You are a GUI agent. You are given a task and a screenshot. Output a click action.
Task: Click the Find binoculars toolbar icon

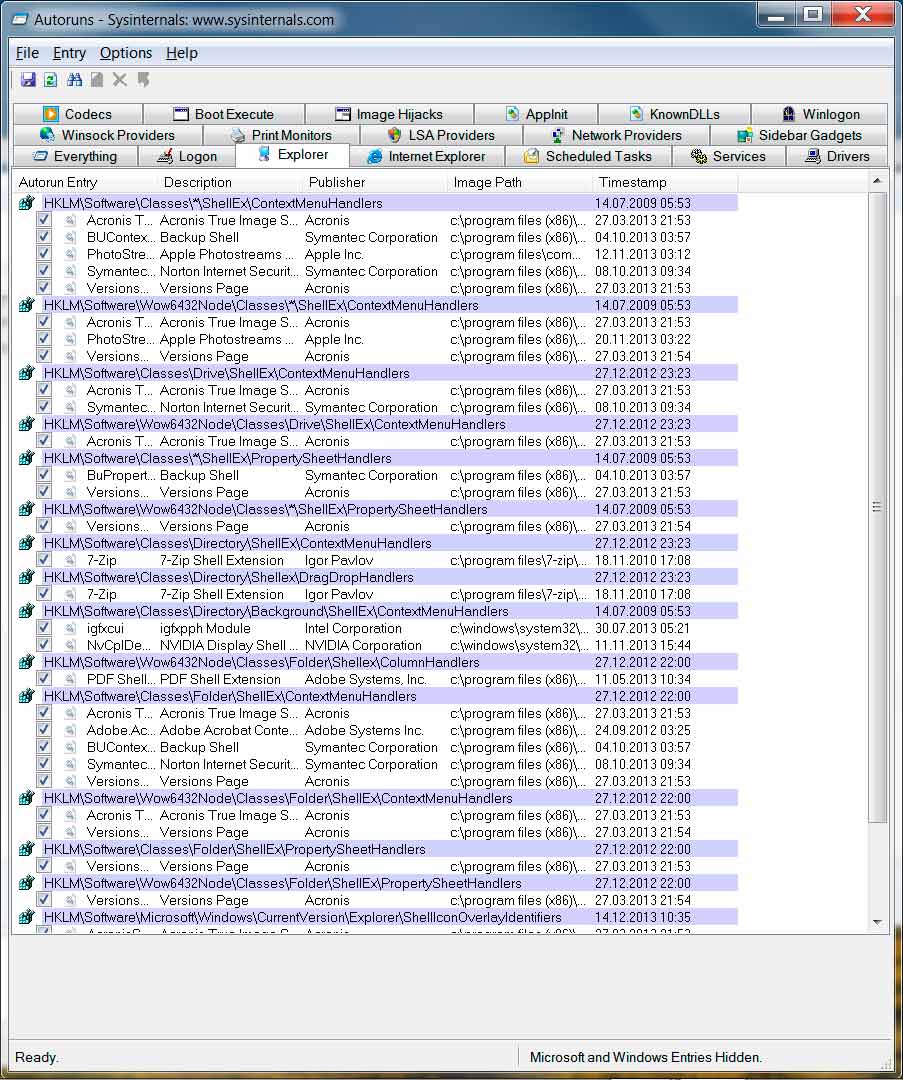pos(74,80)
